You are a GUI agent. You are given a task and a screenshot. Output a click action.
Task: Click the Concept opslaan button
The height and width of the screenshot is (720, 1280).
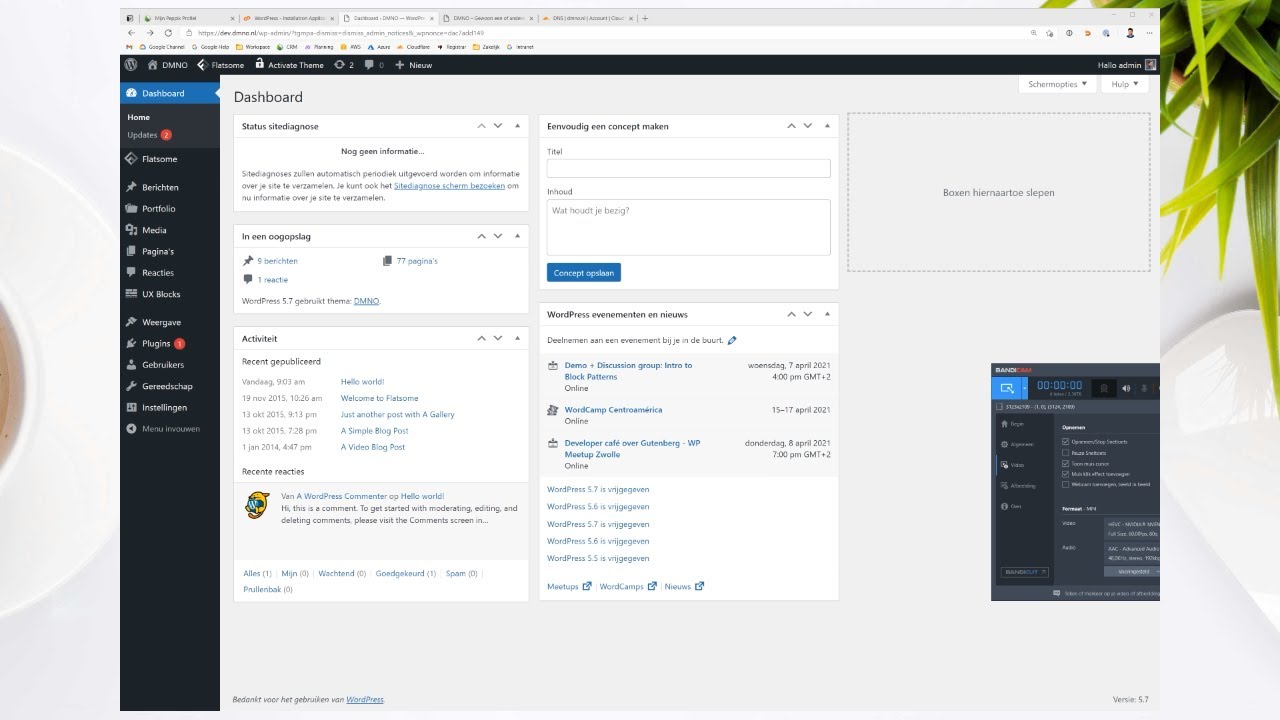[x=584, y=272]
